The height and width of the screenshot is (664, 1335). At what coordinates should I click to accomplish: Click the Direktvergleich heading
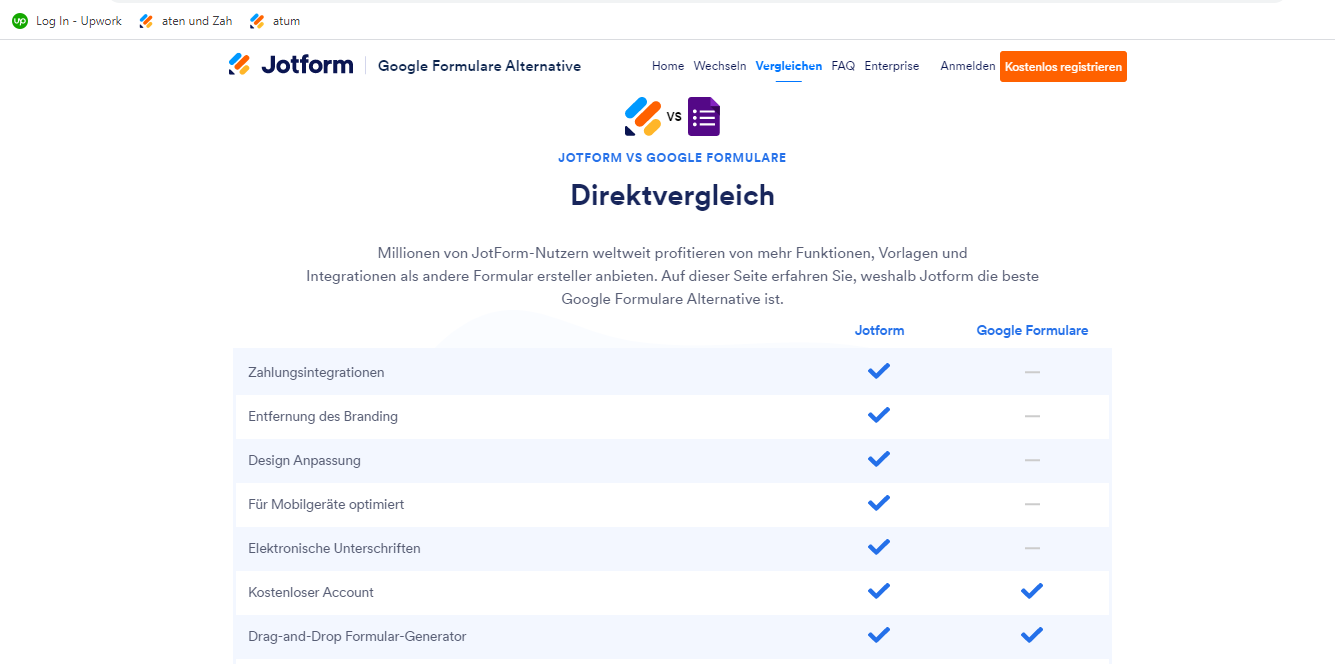click(x=672, y=195)
